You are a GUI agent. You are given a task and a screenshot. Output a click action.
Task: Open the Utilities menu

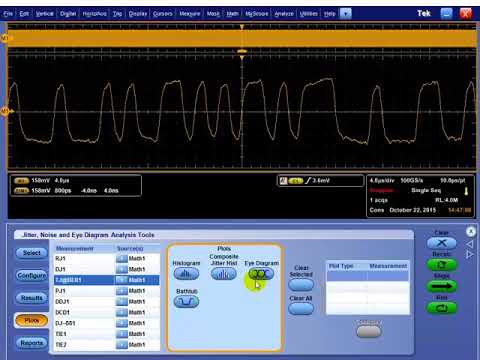(x=308, y=14)
